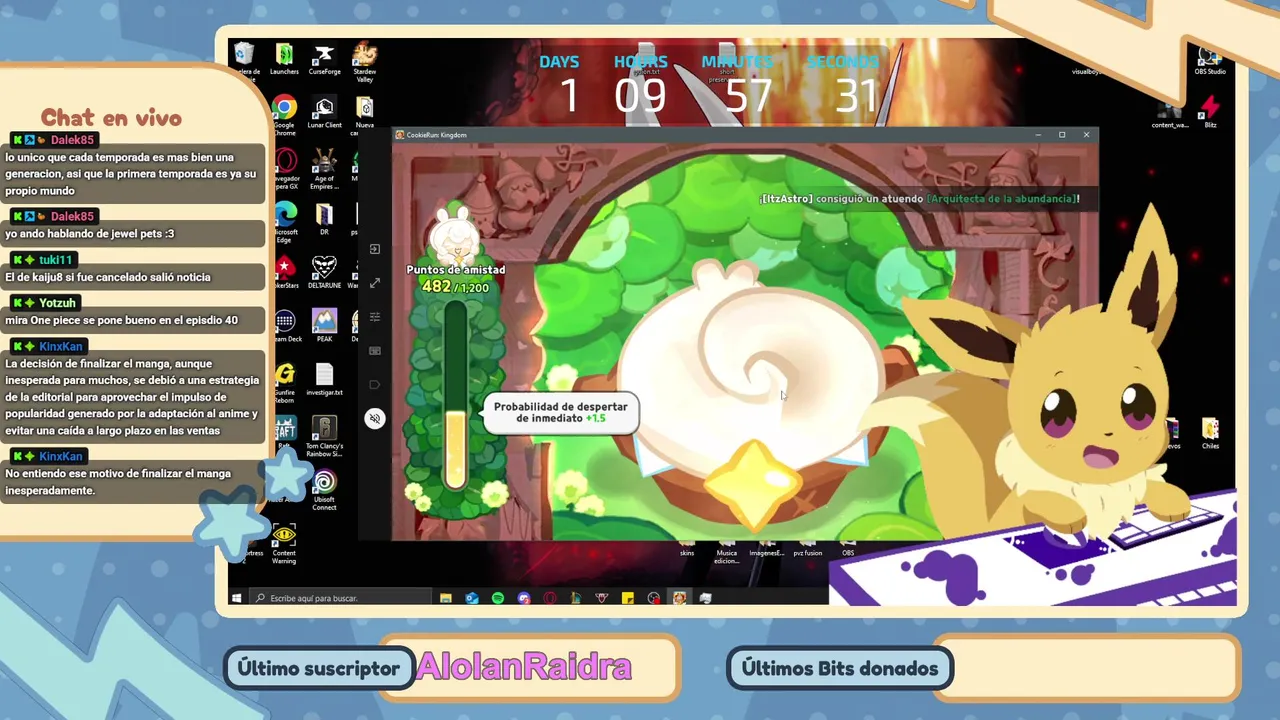
Task: Open Tom Clancy's Rainbow Six desktop icon
Action: click(x=324, y=437)
